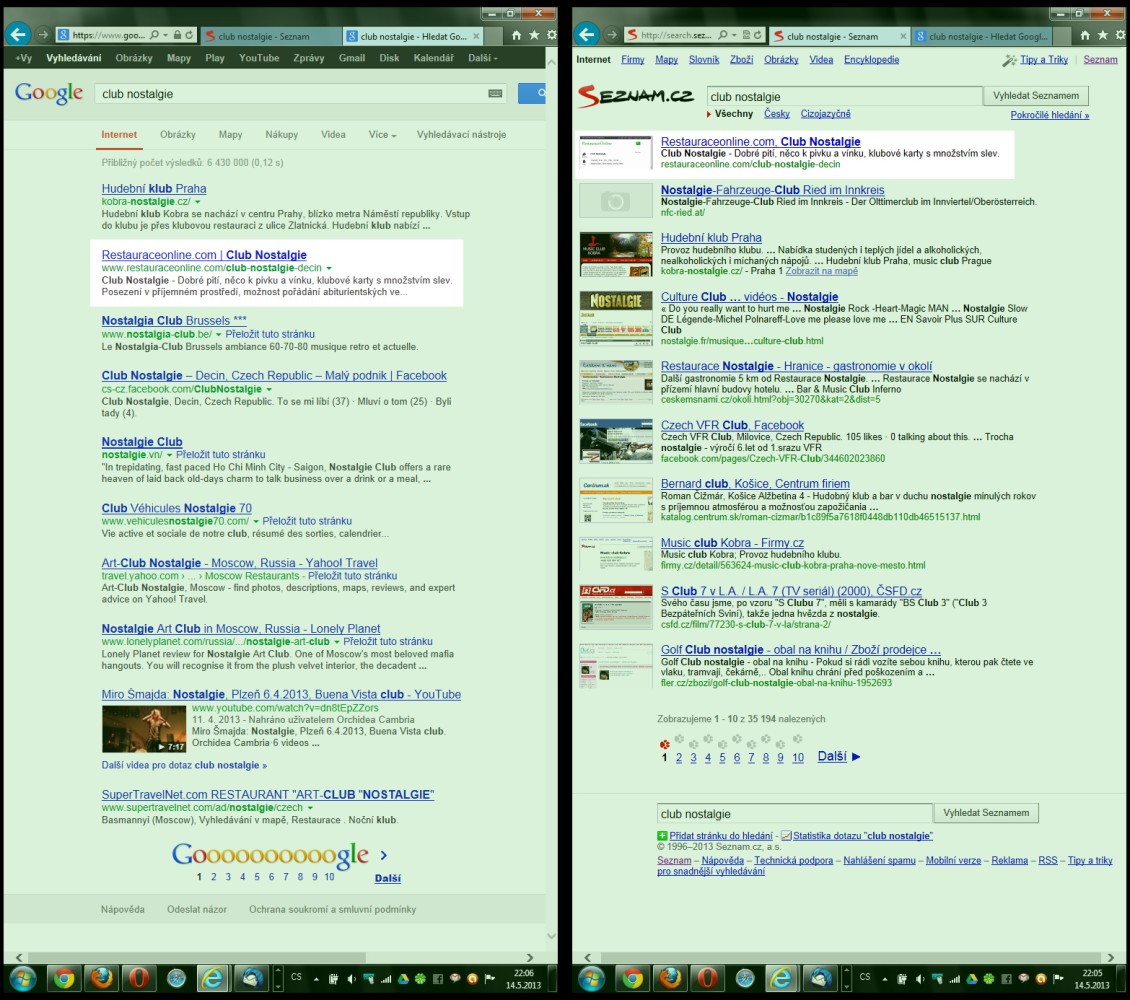Open the gear tools menu in the Google window

(551, 35)
